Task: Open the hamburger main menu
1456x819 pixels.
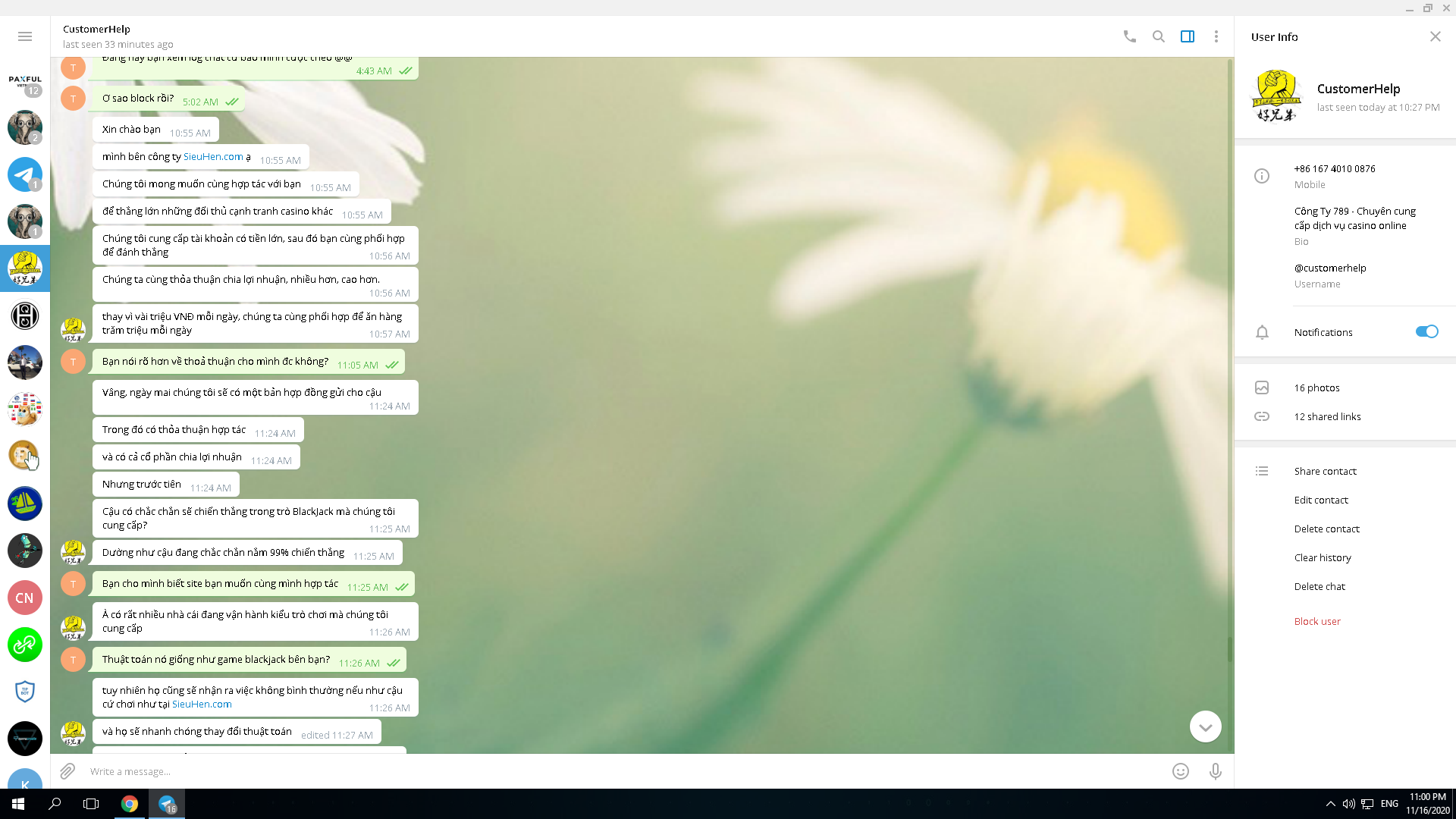Action: coord(25,36)
